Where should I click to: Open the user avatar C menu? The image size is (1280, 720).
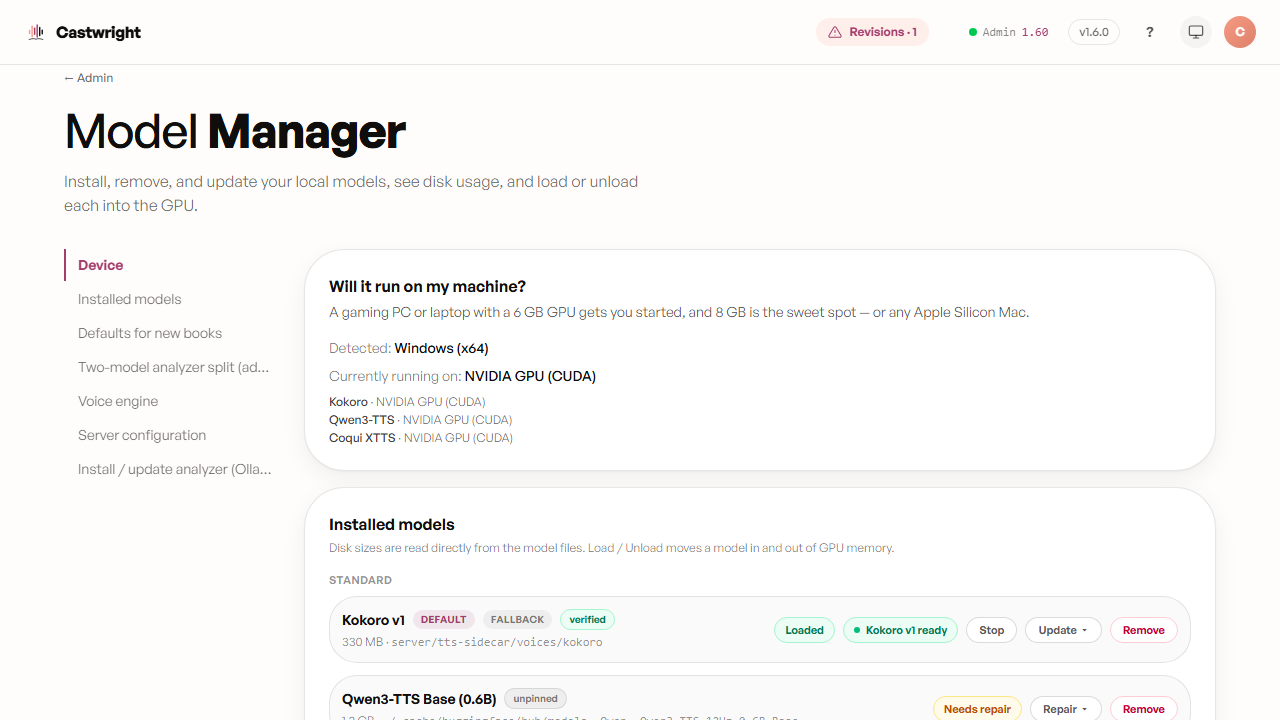1240,32
